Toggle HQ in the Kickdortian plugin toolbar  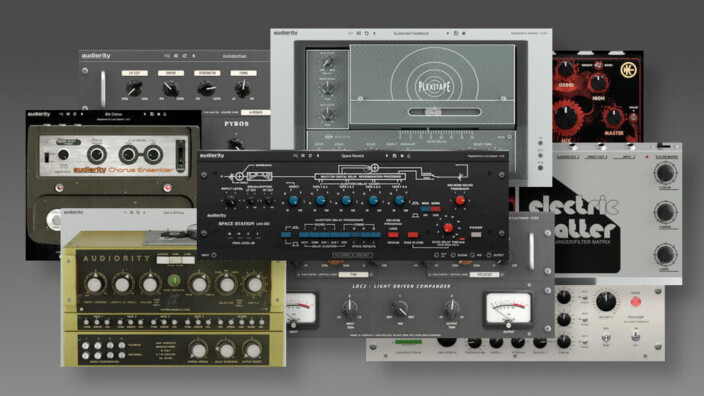[167, 56]
